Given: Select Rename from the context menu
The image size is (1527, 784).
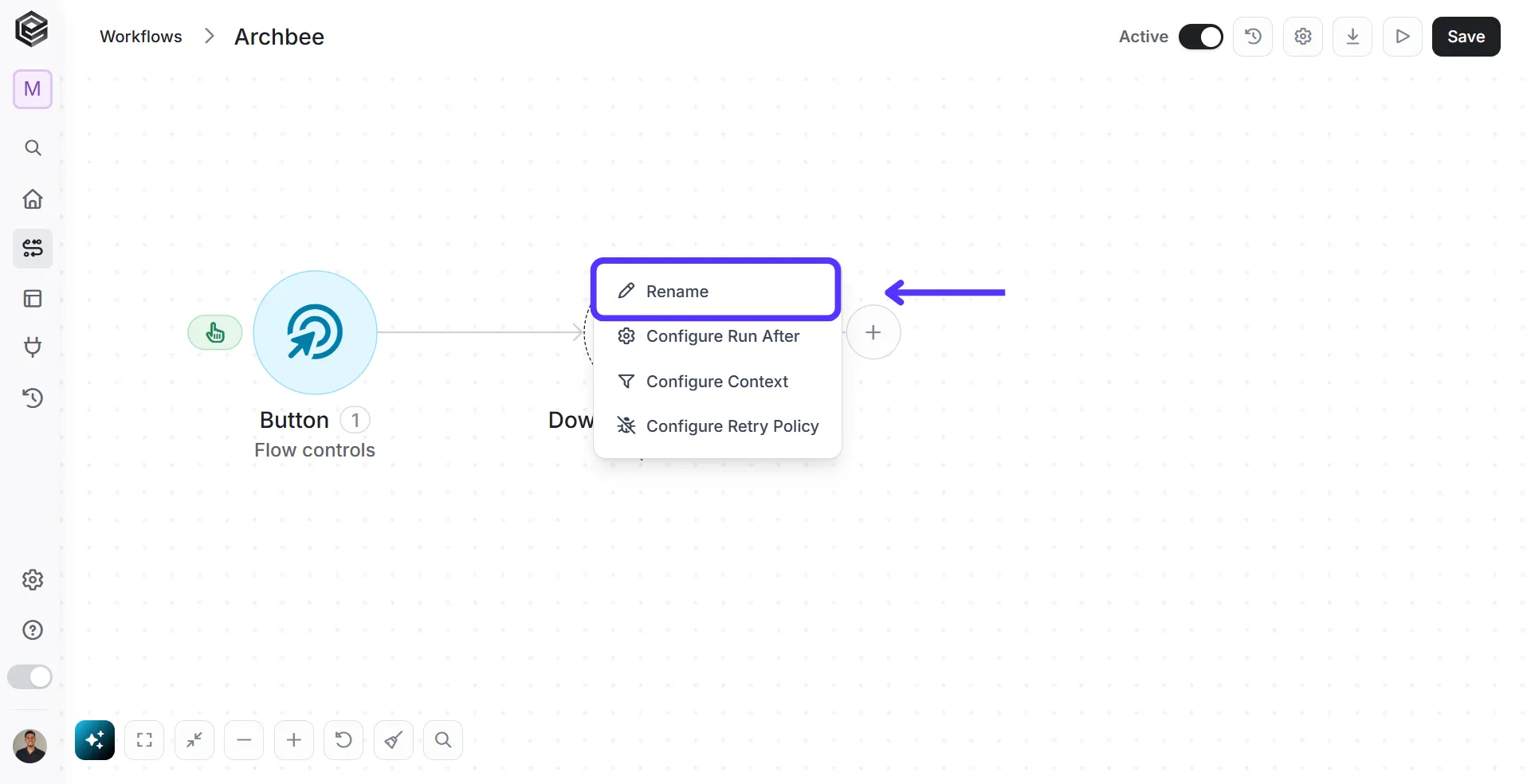Looking at the screenshot, I should 716,291.
